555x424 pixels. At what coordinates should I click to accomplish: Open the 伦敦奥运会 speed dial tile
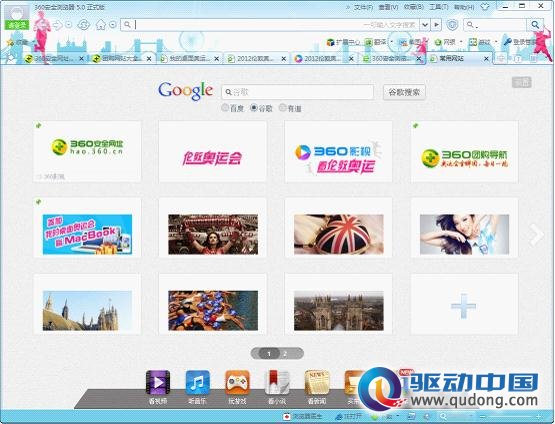(213, 151)
